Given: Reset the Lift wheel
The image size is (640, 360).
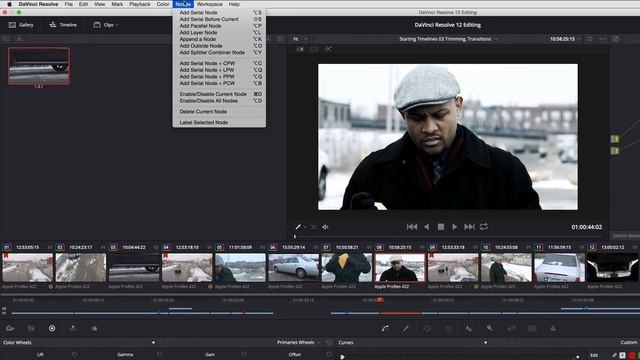Looking at the screenshot, I should [x=74, y=355].
